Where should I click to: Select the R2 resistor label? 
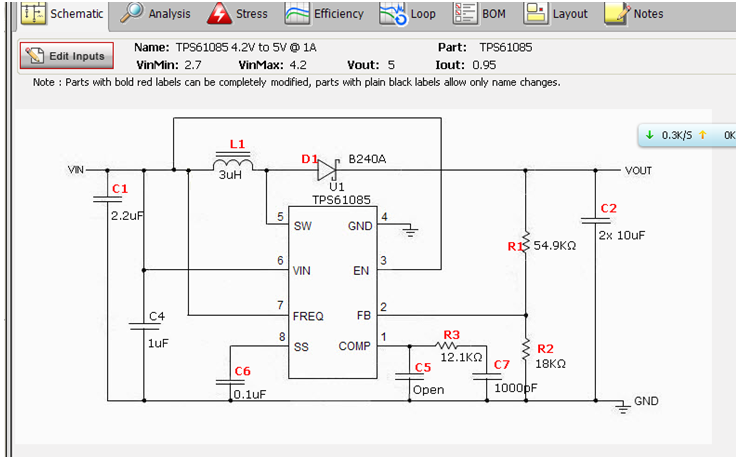coord(545,349)
